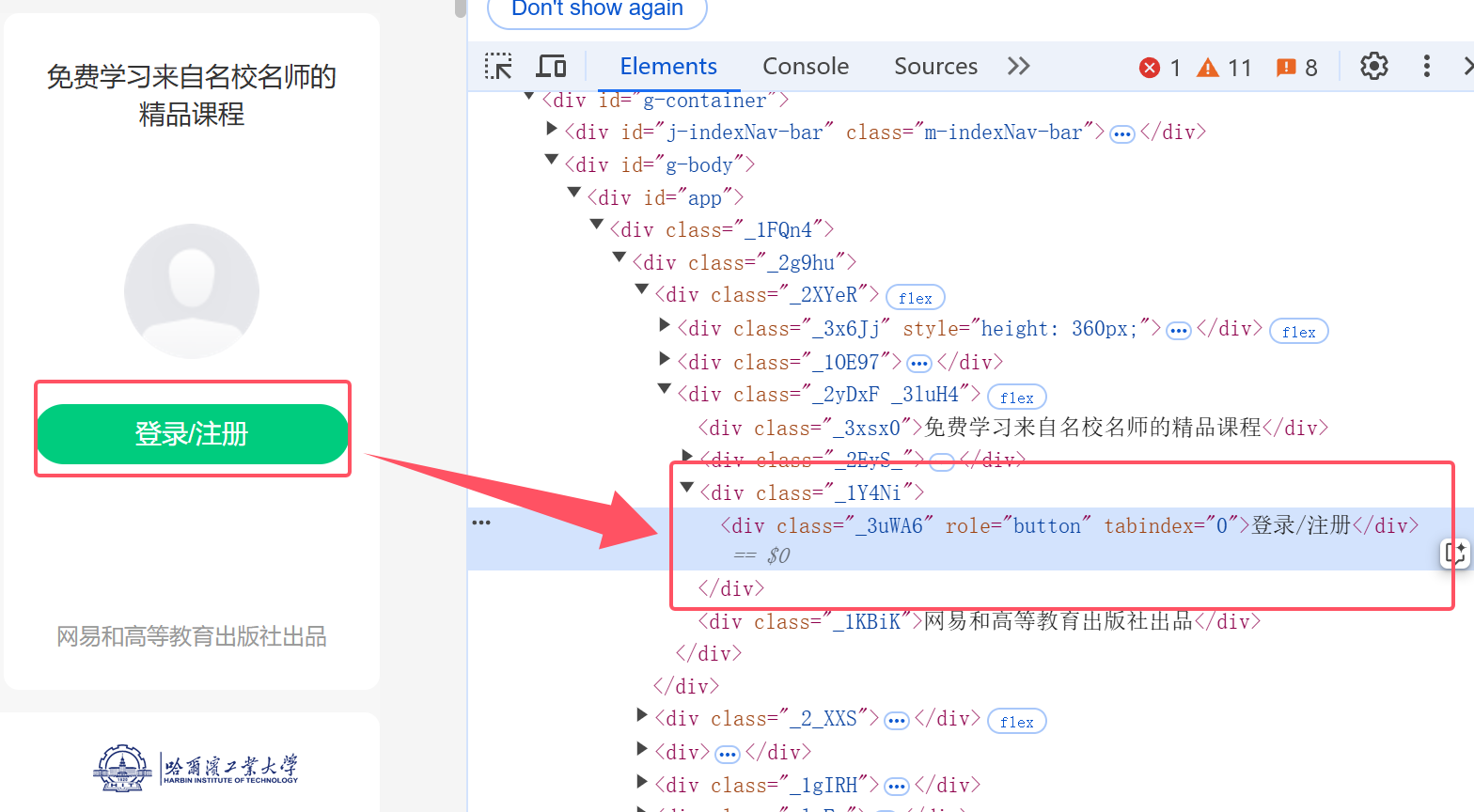This screenshot has height=812, width=1474.
Task: Switch to the Elements tab
Action: [x=668, y=66]
